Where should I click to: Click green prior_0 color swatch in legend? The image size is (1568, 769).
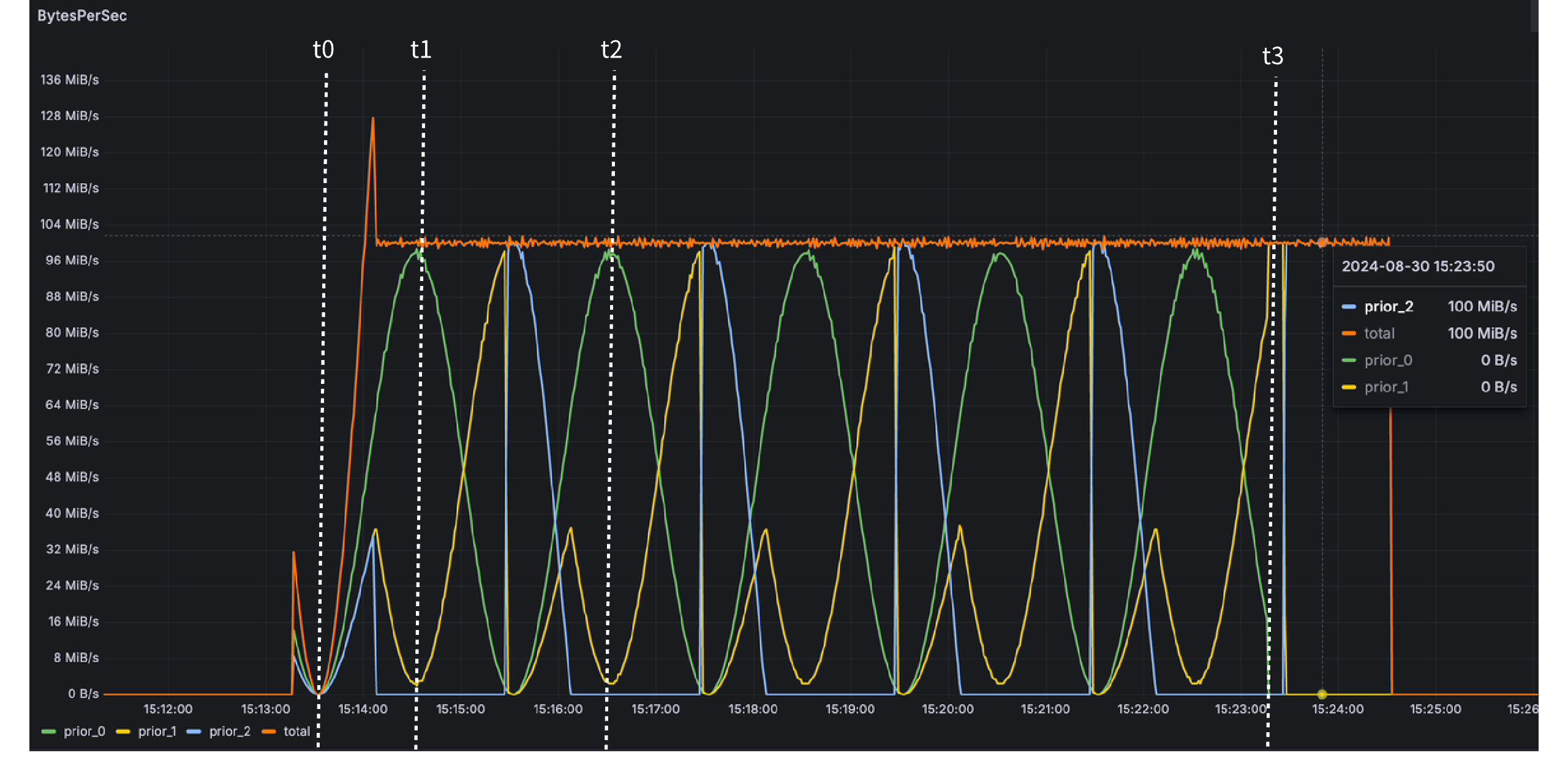48,732
